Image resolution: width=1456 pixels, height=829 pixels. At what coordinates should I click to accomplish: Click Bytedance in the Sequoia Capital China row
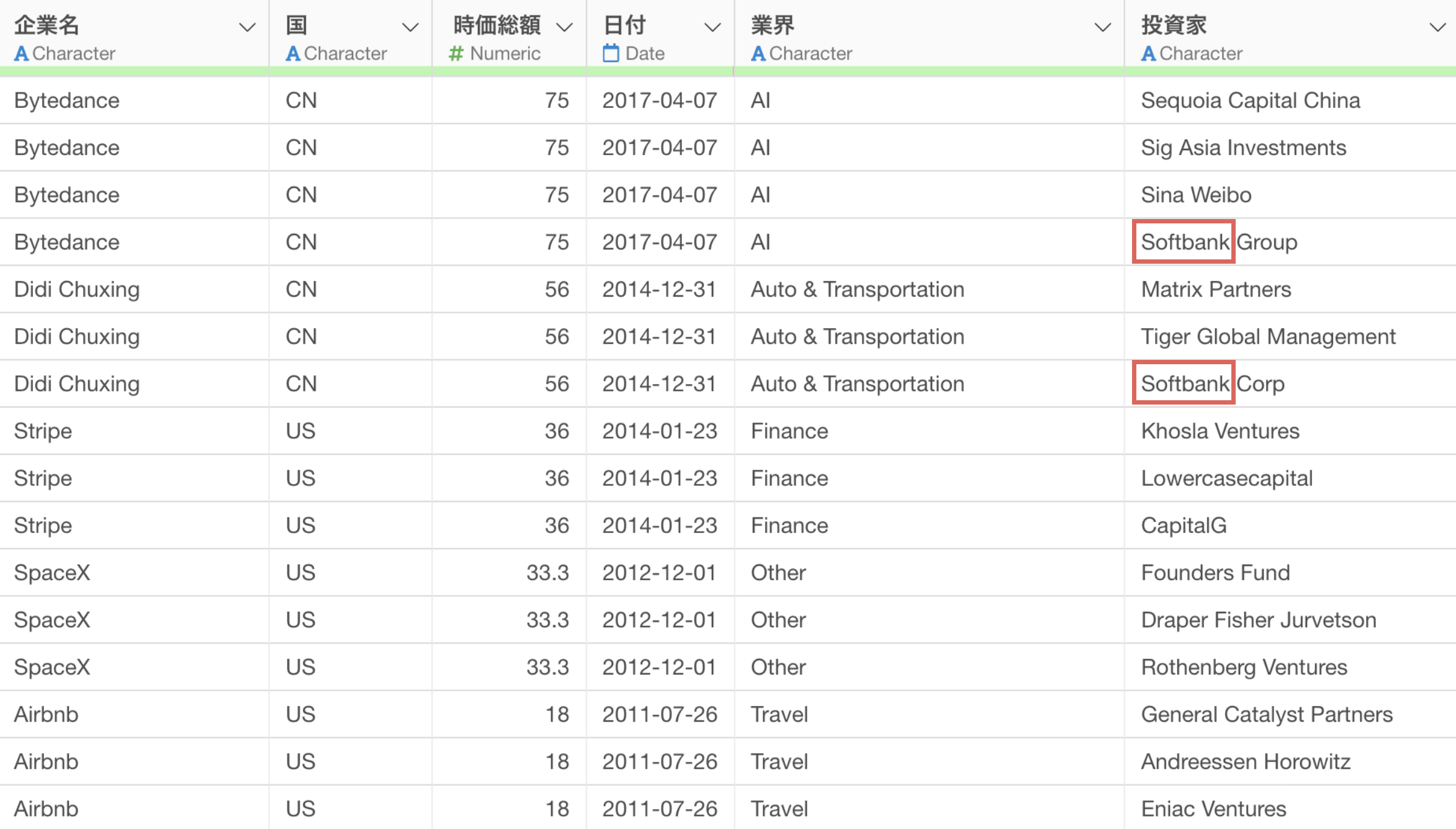134,101
